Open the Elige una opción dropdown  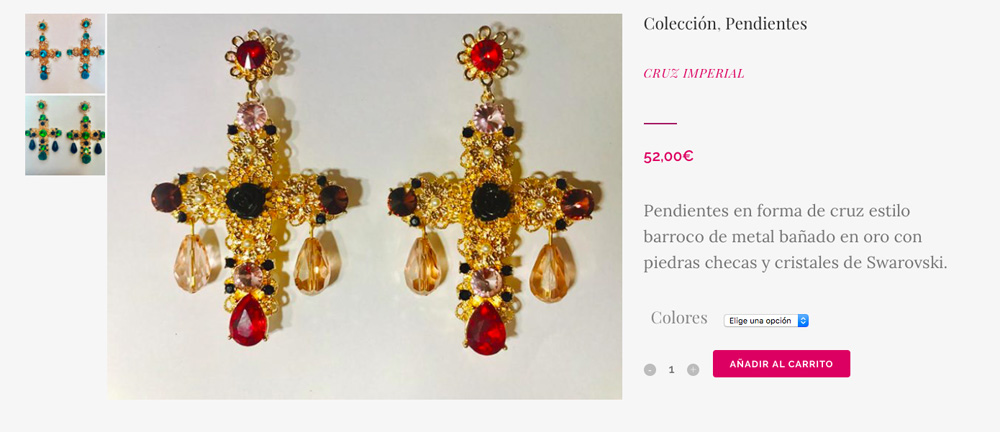click(766, 320)
